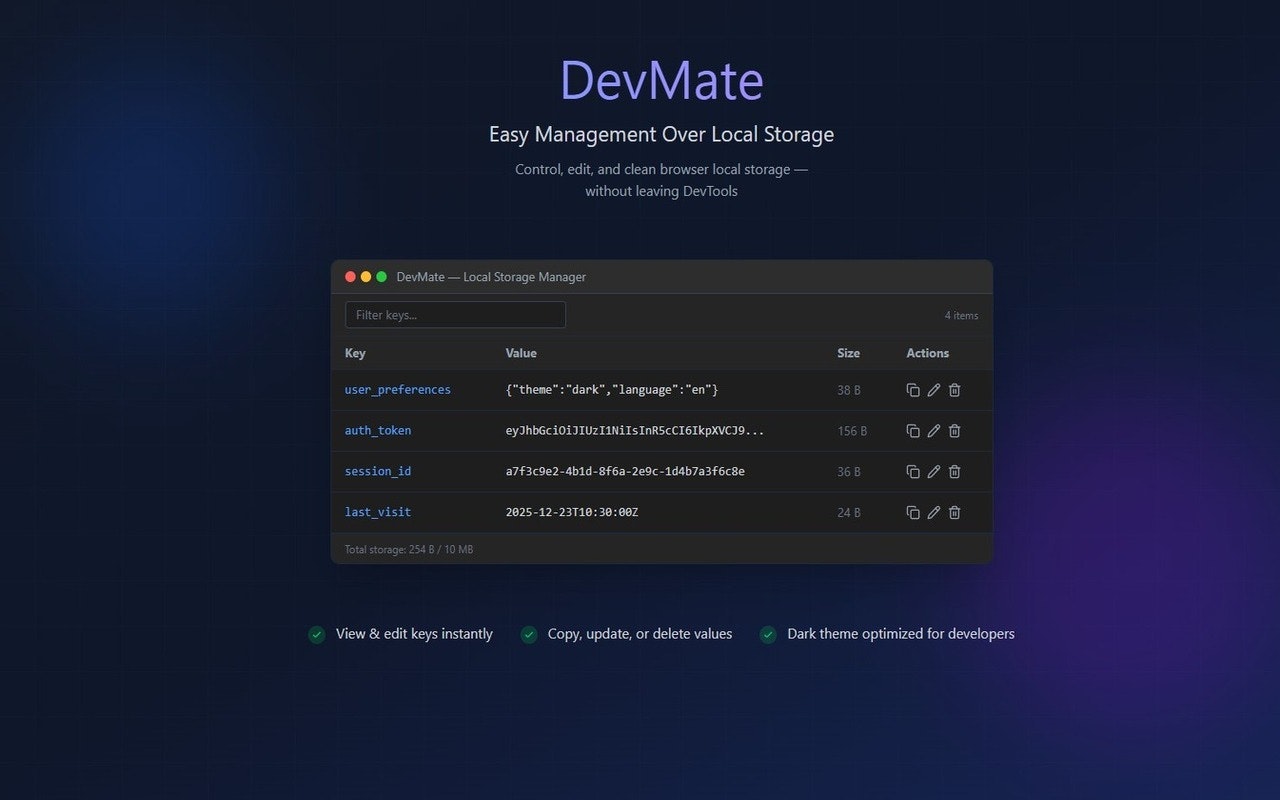Image resolution: width=1280 pixels, height=800 pixels.
Task: Open the auth_token key link
Action: (x=377, y=430)
